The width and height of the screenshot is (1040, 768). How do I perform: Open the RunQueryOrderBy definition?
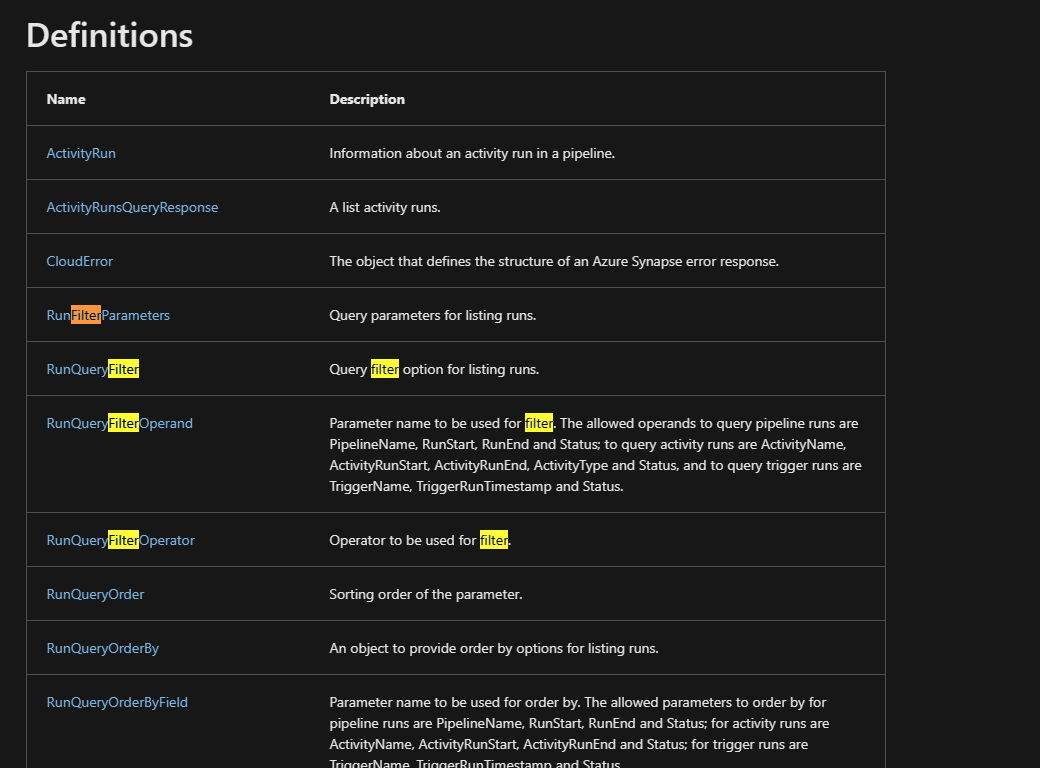click(102, 647)
